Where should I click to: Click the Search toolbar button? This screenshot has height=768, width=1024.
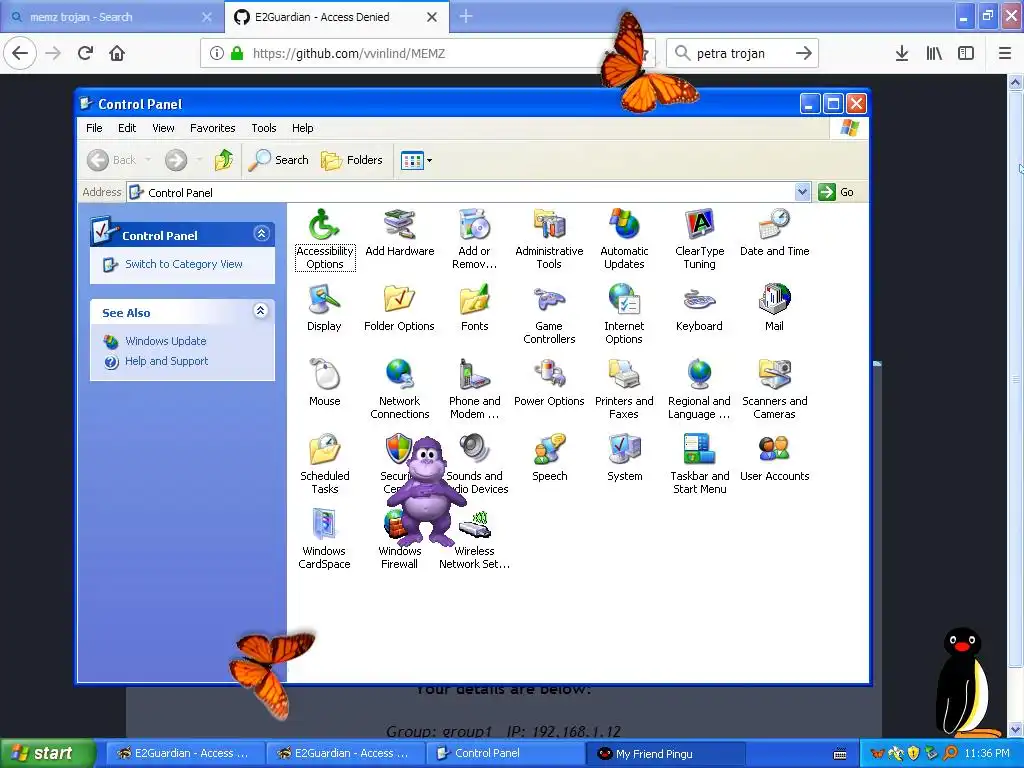(x=279, y=160)
